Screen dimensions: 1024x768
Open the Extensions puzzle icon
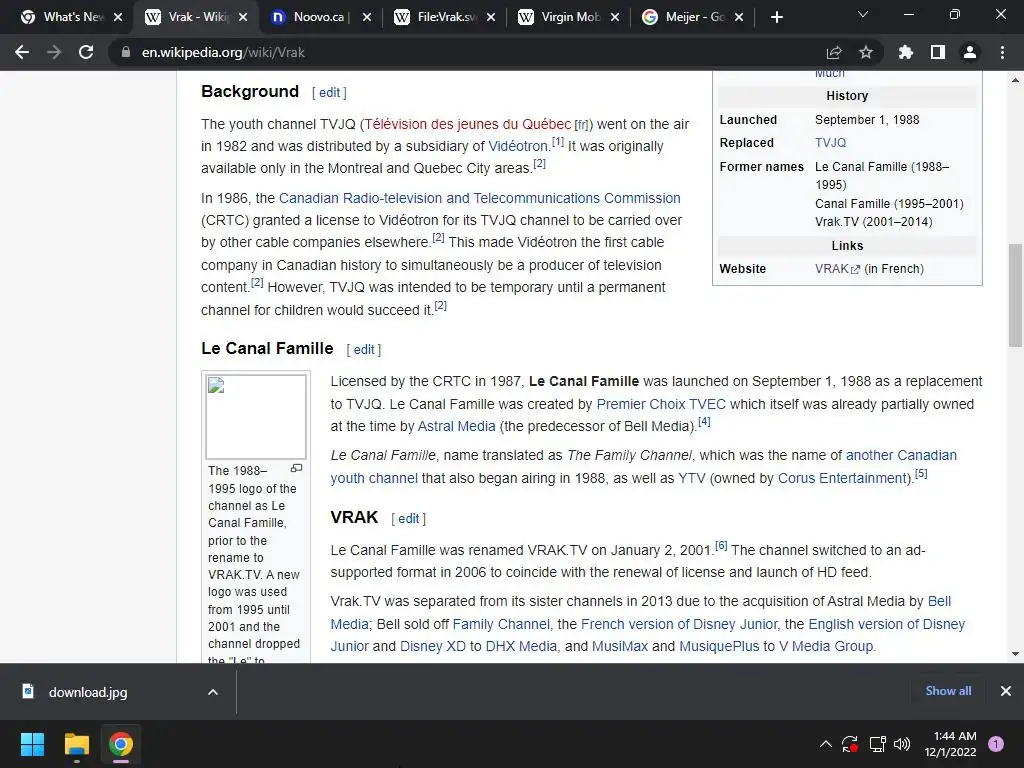[x=906, y=52]
